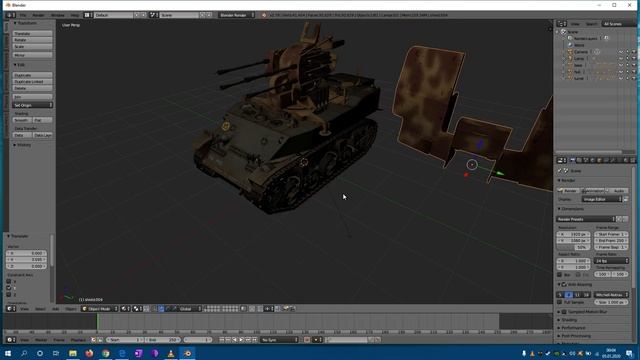Image resolution: width=640 pixels, height=360 pixels.
Task: Jump to the end frame in the timeline
Action: [x=255, y=340]
